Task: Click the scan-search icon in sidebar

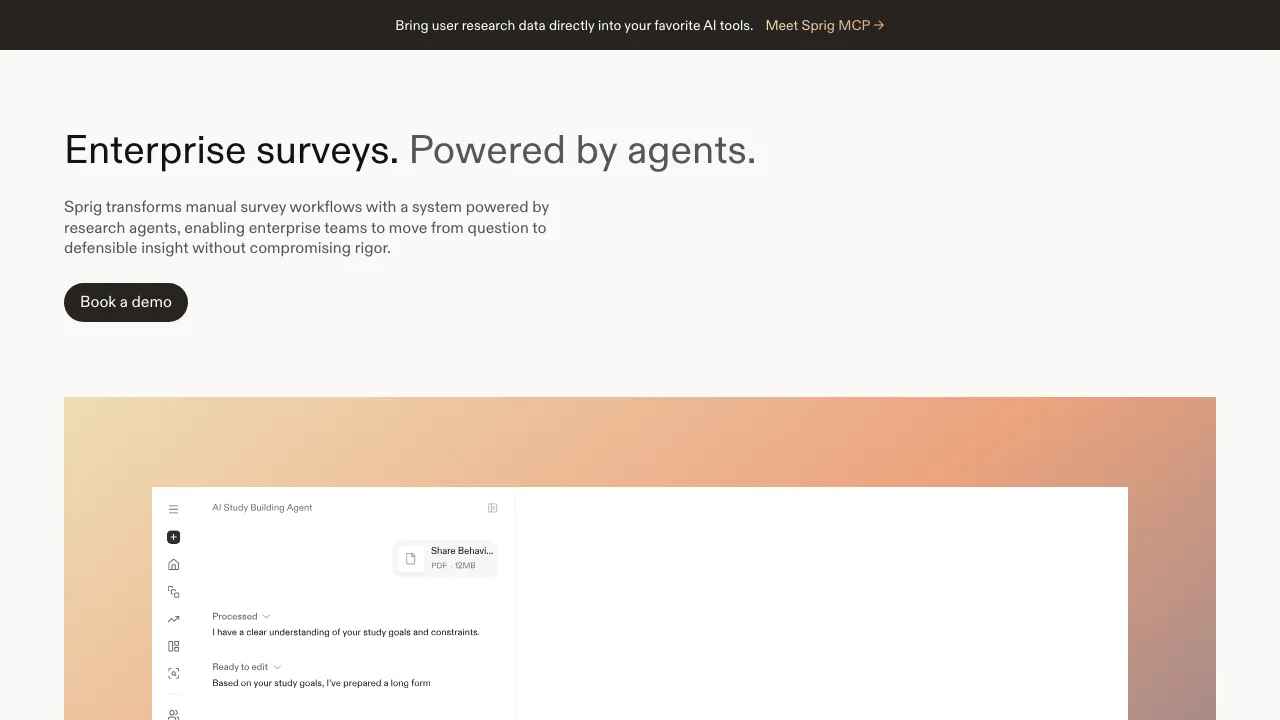Action: pyautogui.click(x=173, y=673)
